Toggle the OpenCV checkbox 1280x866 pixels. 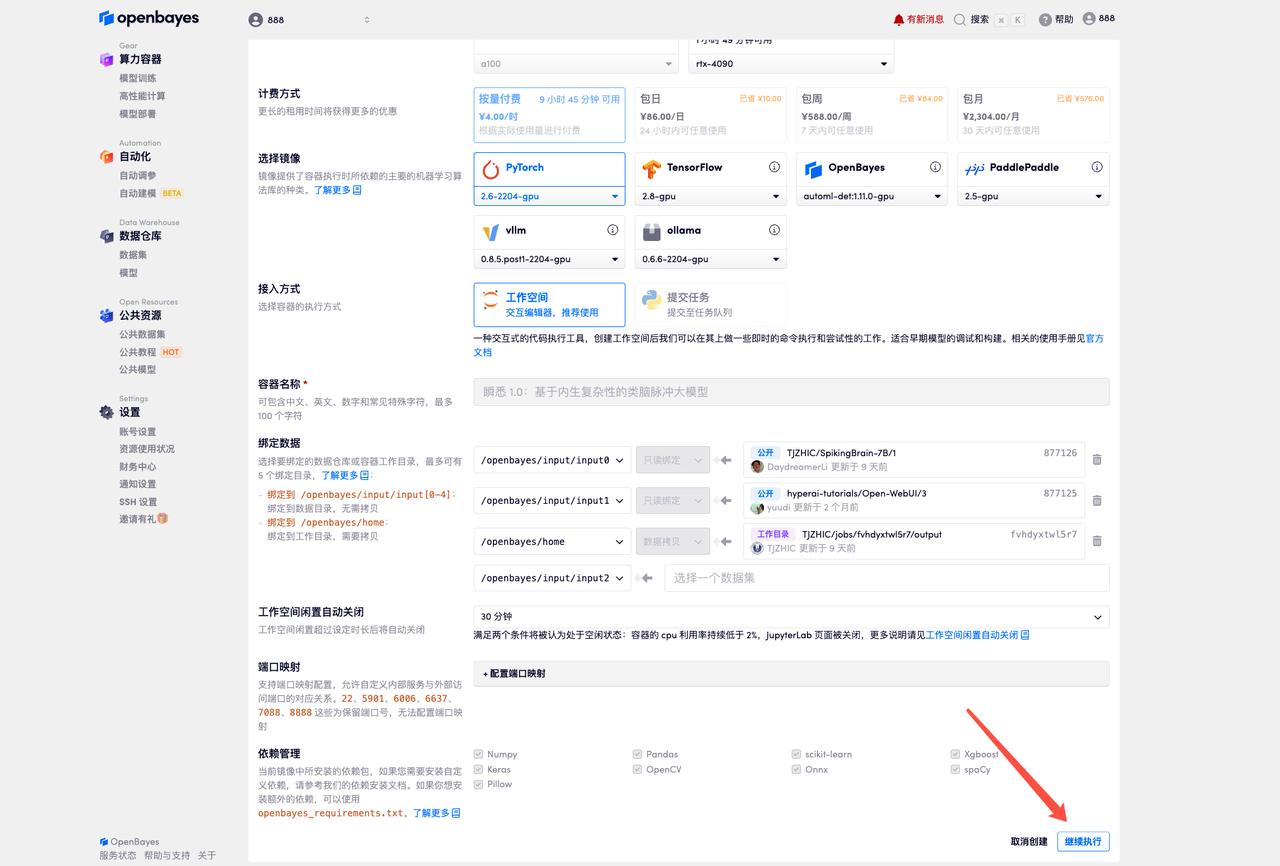(x=637, y=769)
